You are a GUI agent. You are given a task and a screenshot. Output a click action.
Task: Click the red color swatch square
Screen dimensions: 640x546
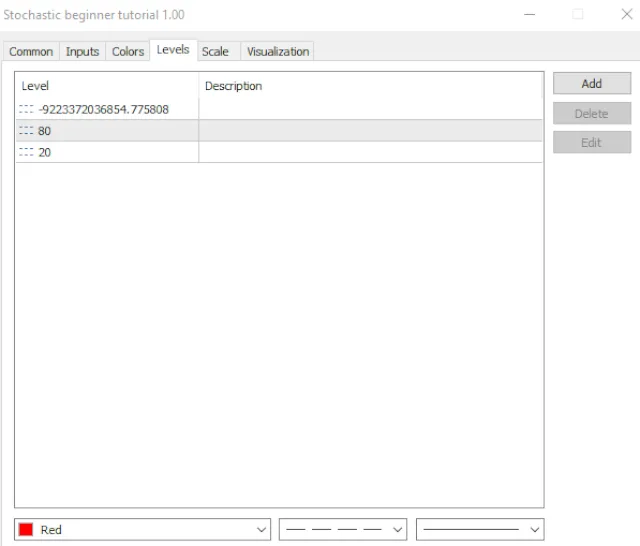pos(26,529)
